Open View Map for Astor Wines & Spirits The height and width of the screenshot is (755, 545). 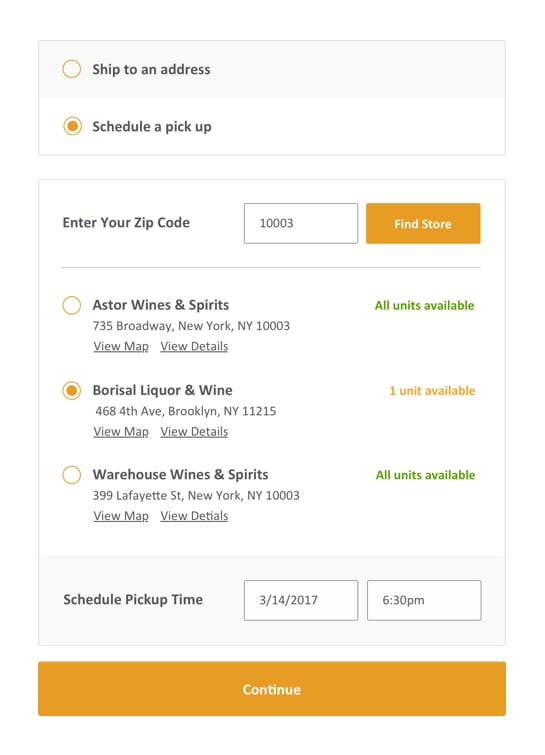click(x=121, y=346)
